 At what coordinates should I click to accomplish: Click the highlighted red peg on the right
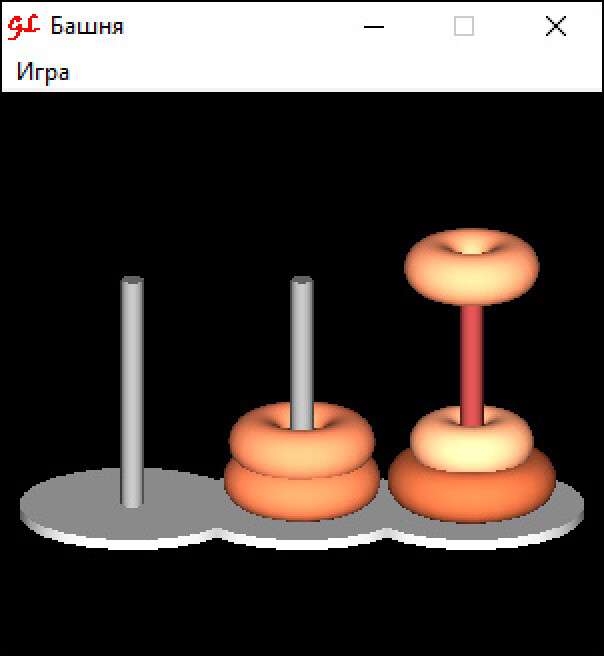(x=472, y=364)
